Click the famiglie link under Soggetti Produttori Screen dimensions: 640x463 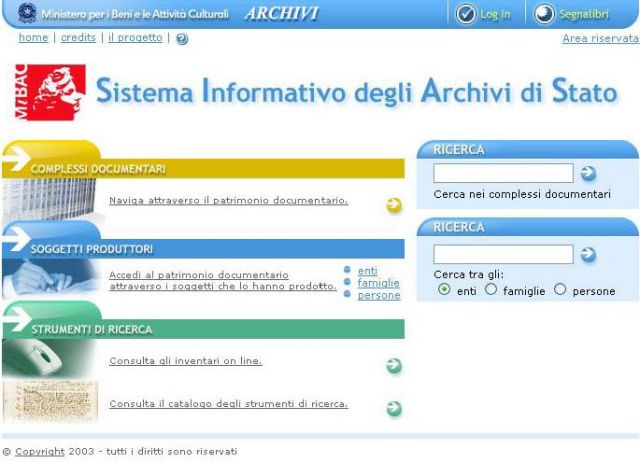coord(378,283)
